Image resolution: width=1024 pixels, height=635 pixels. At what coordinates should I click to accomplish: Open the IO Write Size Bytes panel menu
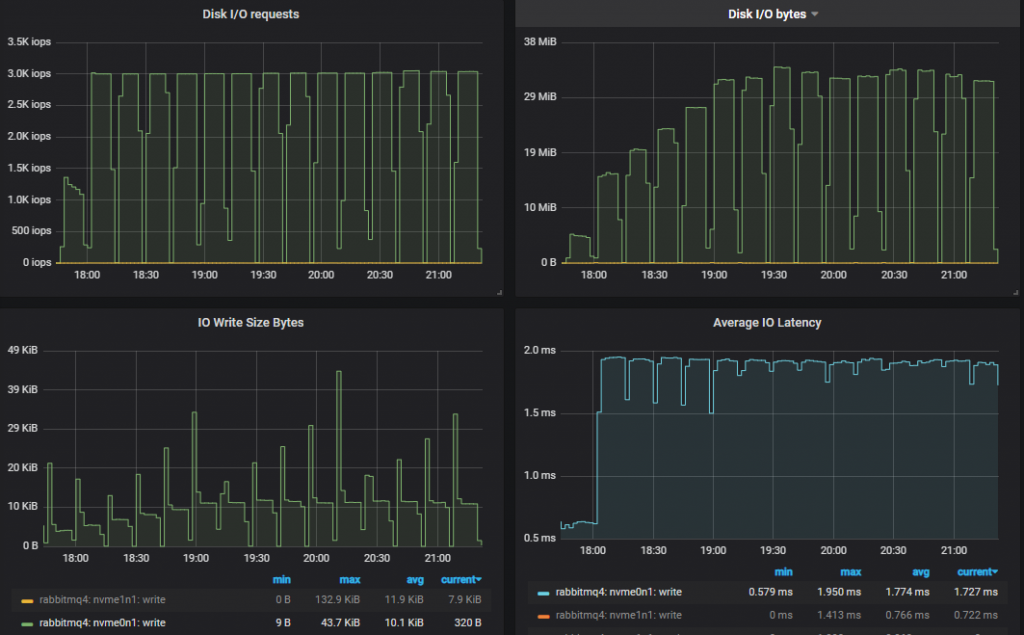250,322
